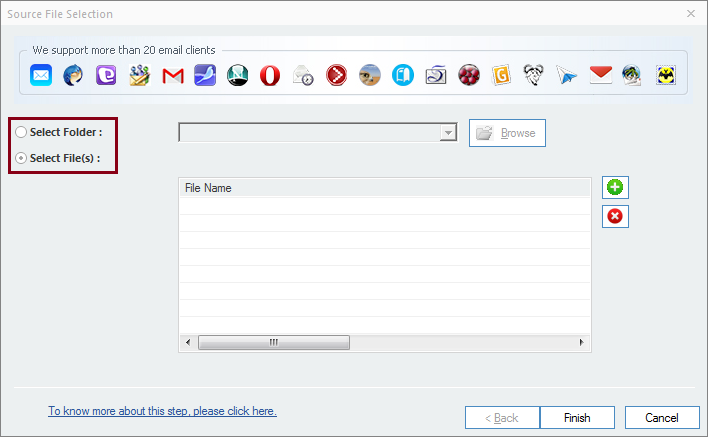Choose The Bat! yellow bat icon
The height and width of the screenshot is (437, 708).
[666, 75]
